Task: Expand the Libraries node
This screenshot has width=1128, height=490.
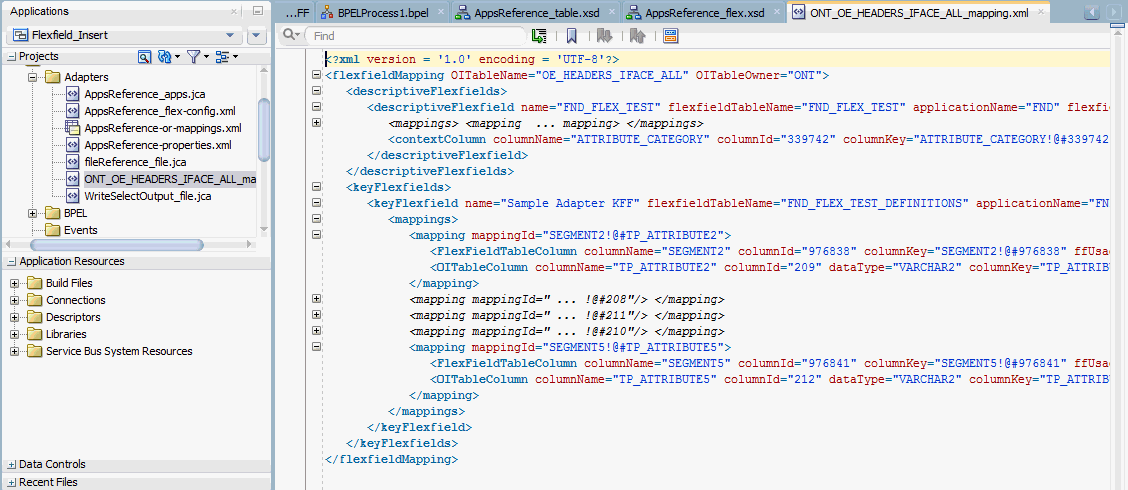Action: pos(15,335)
